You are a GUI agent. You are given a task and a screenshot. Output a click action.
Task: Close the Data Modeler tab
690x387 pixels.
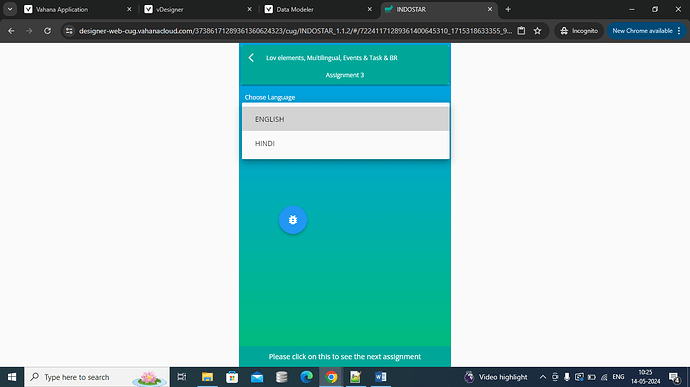[370, 9]
